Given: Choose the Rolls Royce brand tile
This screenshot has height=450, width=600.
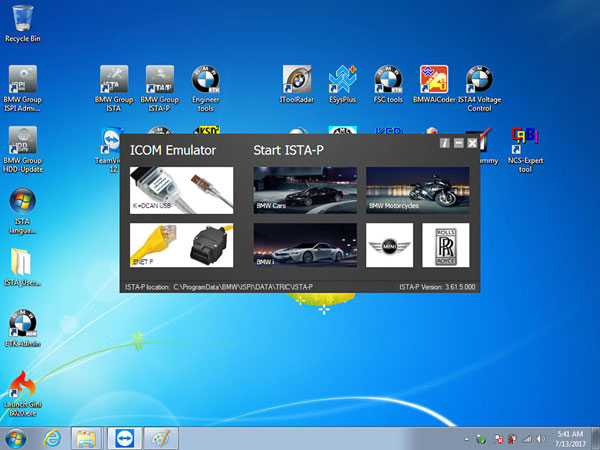Looking at the screenshot, I should tap(446, 245).
